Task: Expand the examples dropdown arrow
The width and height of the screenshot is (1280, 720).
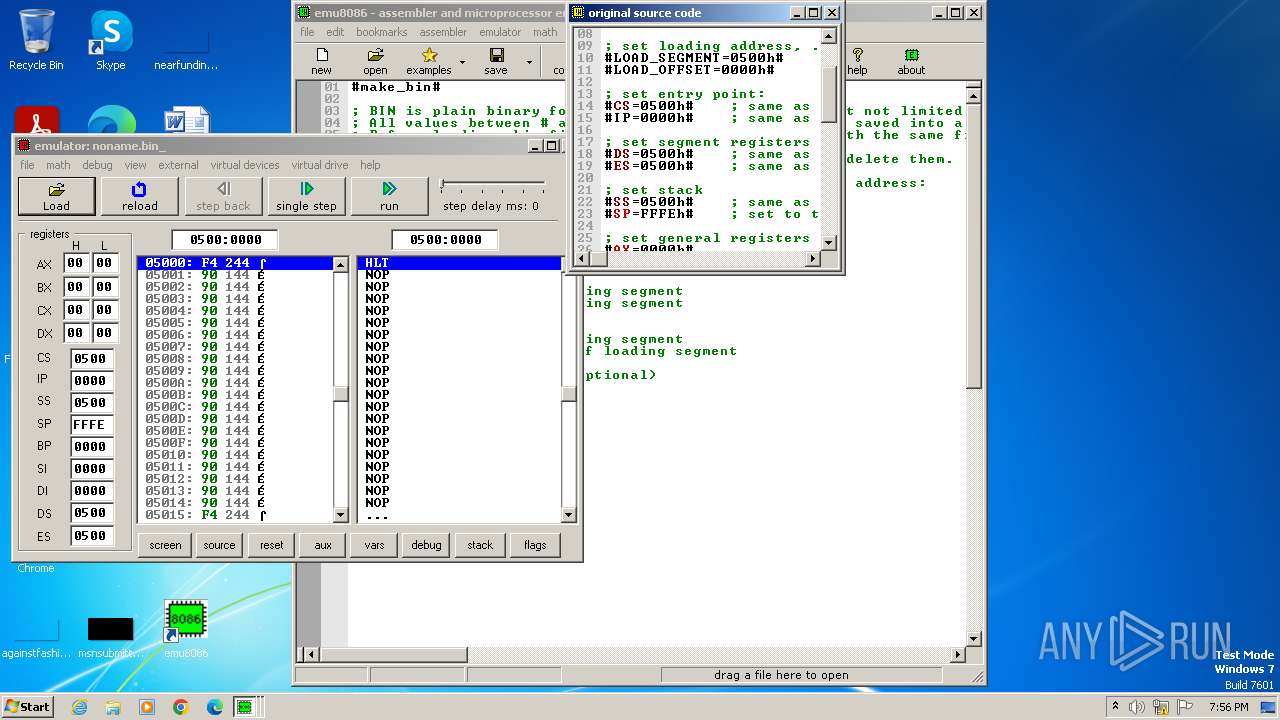Action: point(462,62)
